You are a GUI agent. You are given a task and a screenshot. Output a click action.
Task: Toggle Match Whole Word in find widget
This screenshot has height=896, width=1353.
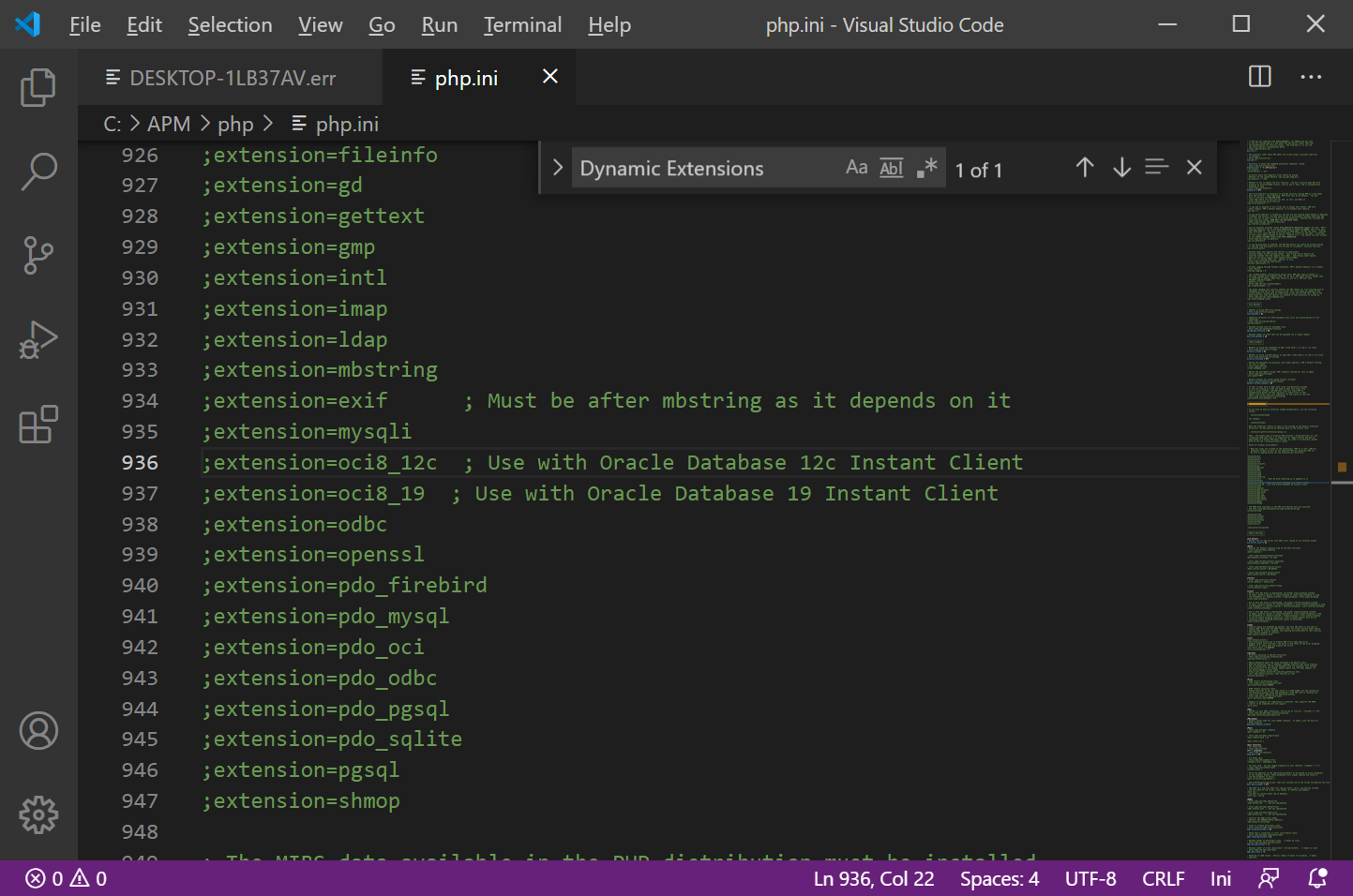pos(892,168)
